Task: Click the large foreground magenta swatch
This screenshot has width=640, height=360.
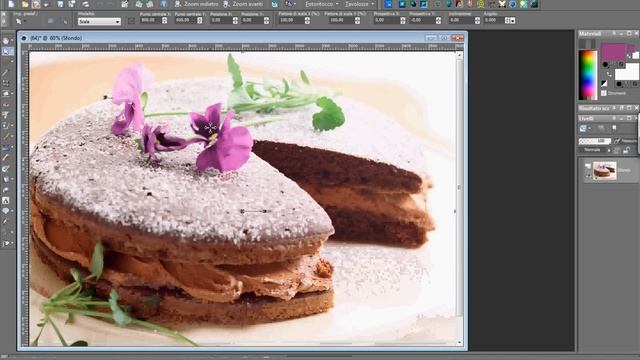Action: 613,52
